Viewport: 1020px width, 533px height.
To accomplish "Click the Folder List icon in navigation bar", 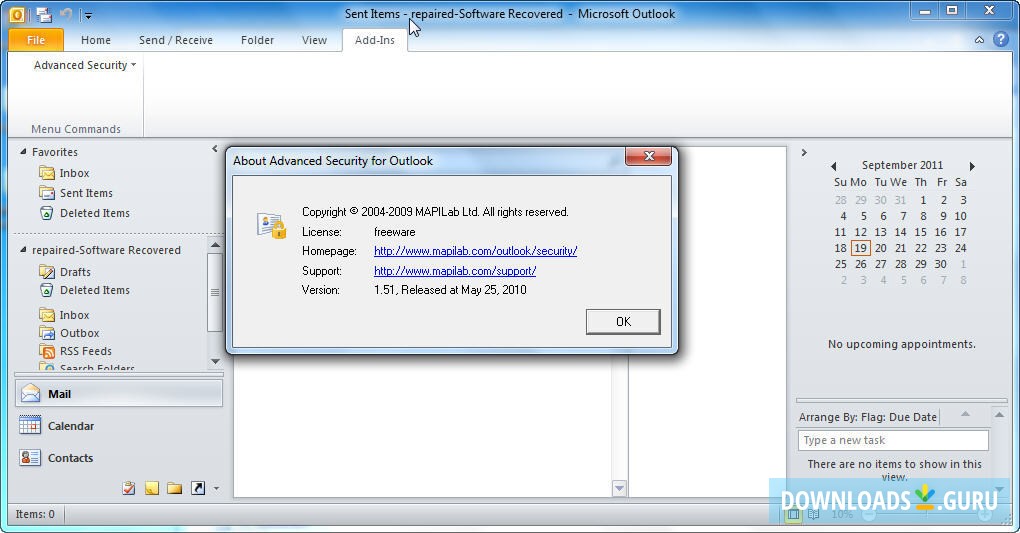I will click(x=174, y=488).
